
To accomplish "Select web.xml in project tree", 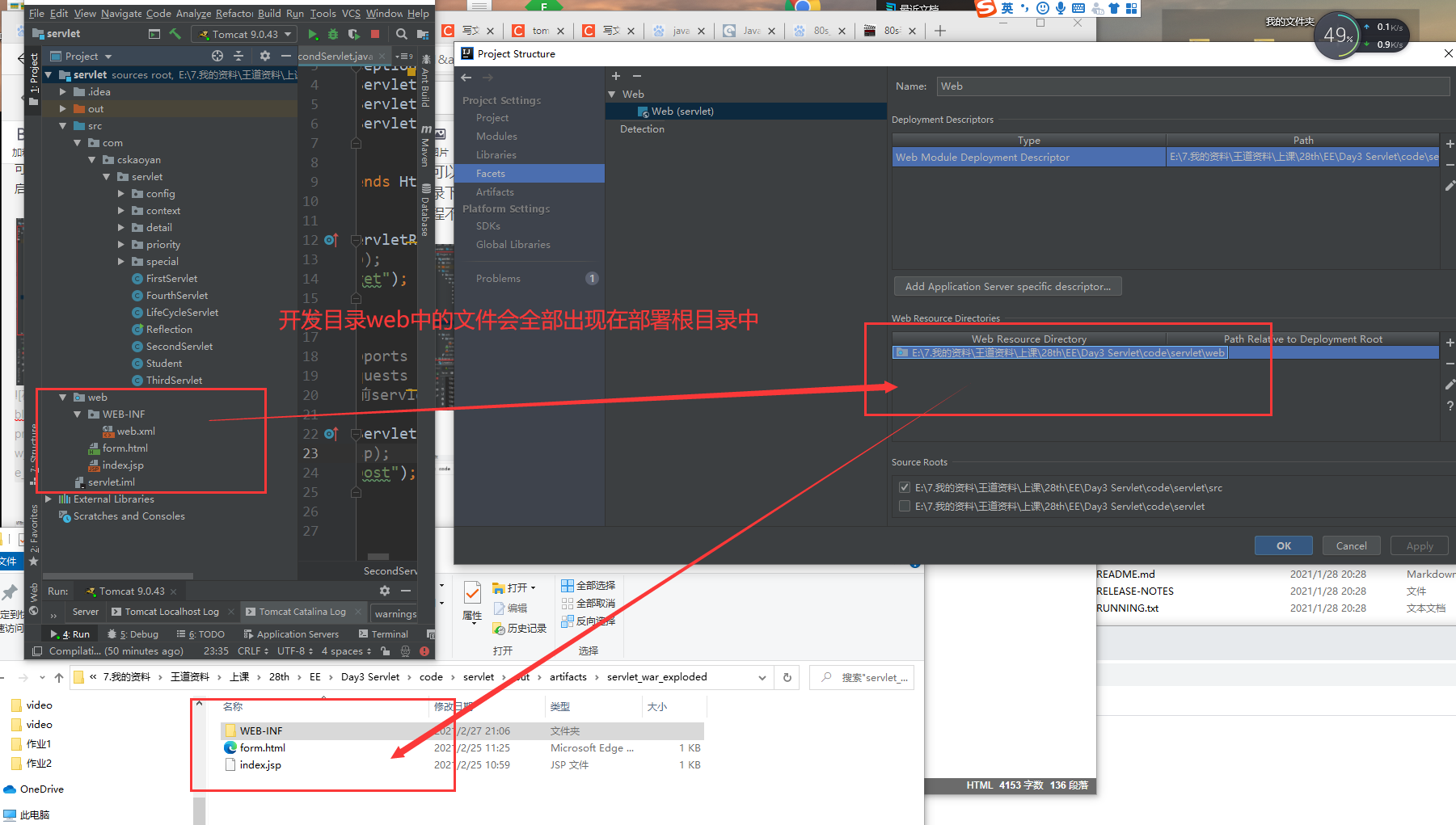I will [x=135, y=431].
